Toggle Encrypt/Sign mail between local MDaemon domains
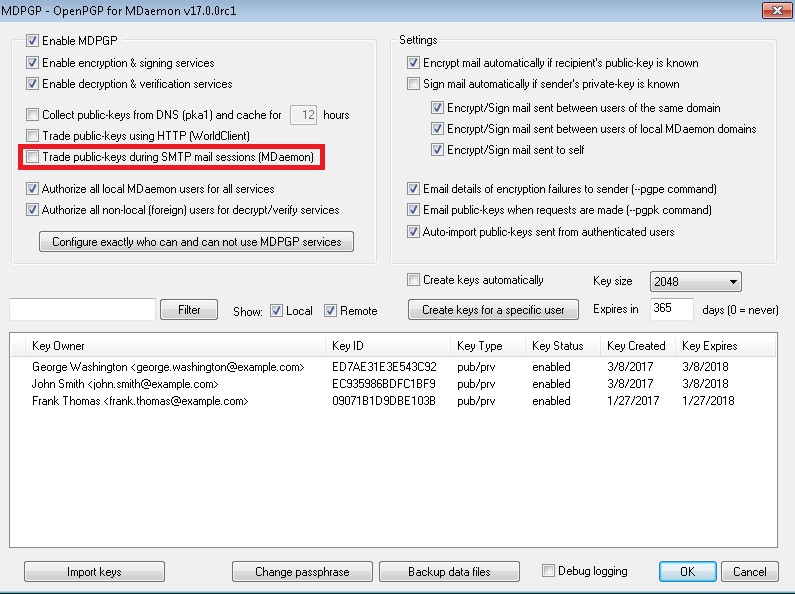Image resolution: width=795 pixels, height=594 pixels. 437,129
